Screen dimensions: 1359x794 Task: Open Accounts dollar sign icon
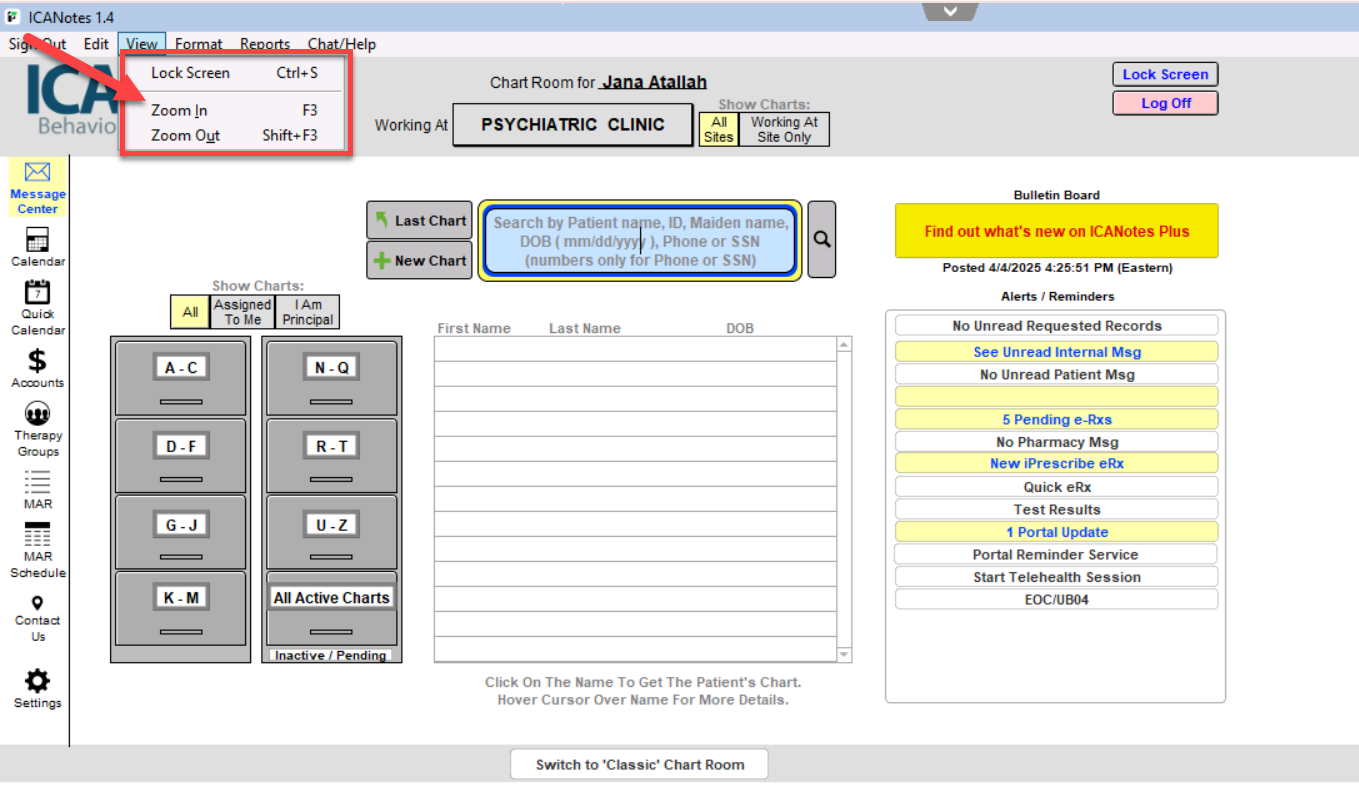pos(37,361)
